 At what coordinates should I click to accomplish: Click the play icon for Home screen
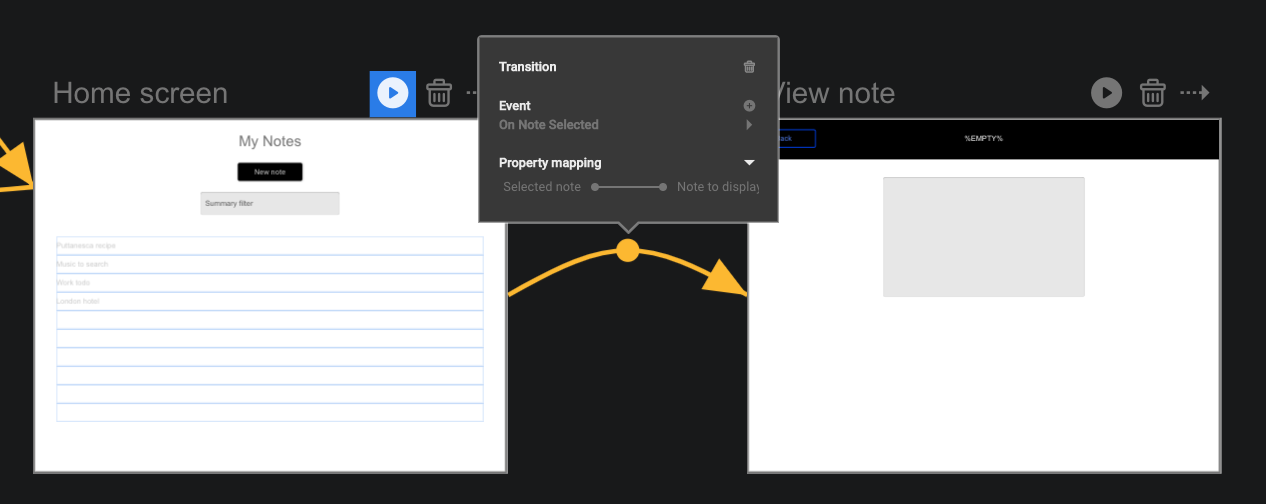(393, 93)
